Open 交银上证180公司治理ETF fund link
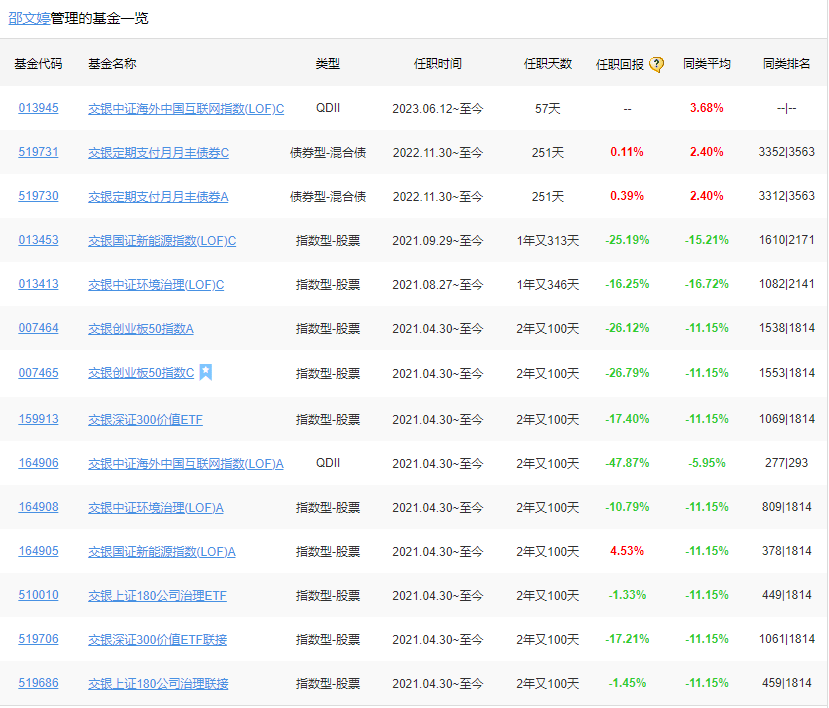Image resolution: width=829 pixels, height=708 pixels. coord(157,596)
